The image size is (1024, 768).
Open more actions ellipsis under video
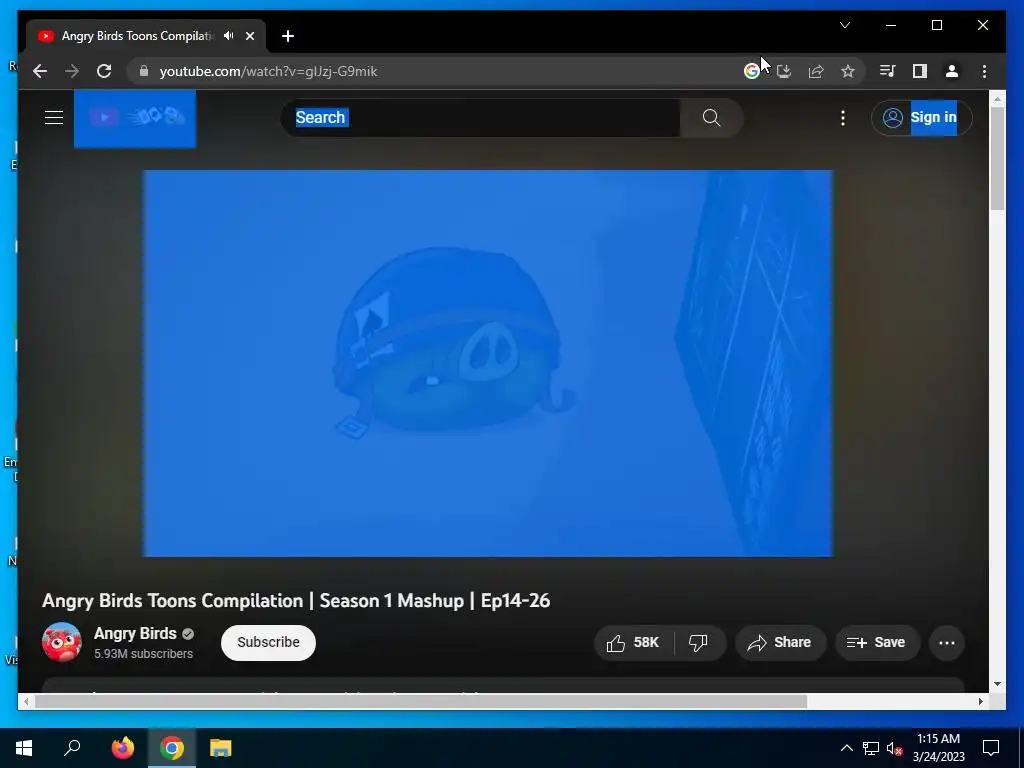click(947, 643)
